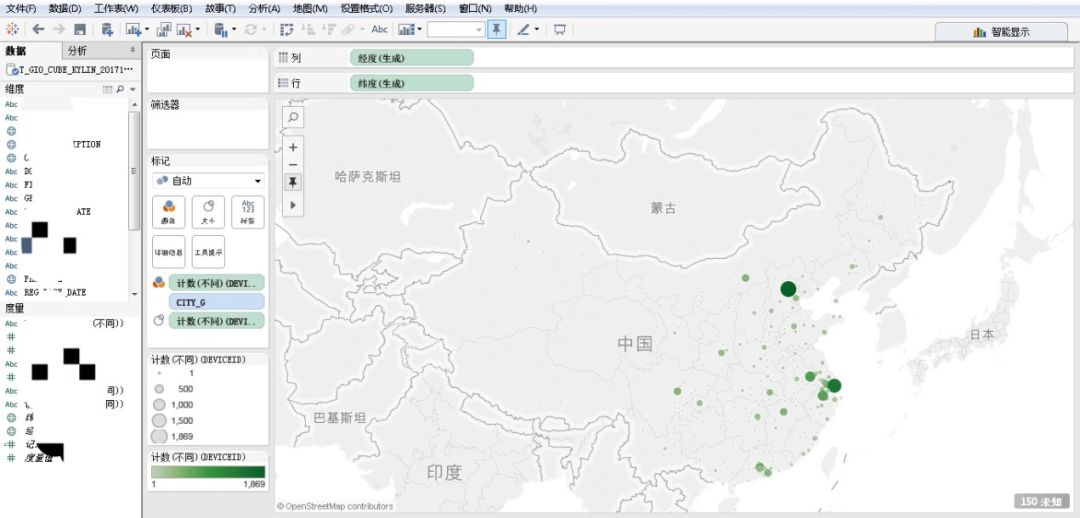Click the 智能显示 Show Me button

click(x=1001, y=32)
